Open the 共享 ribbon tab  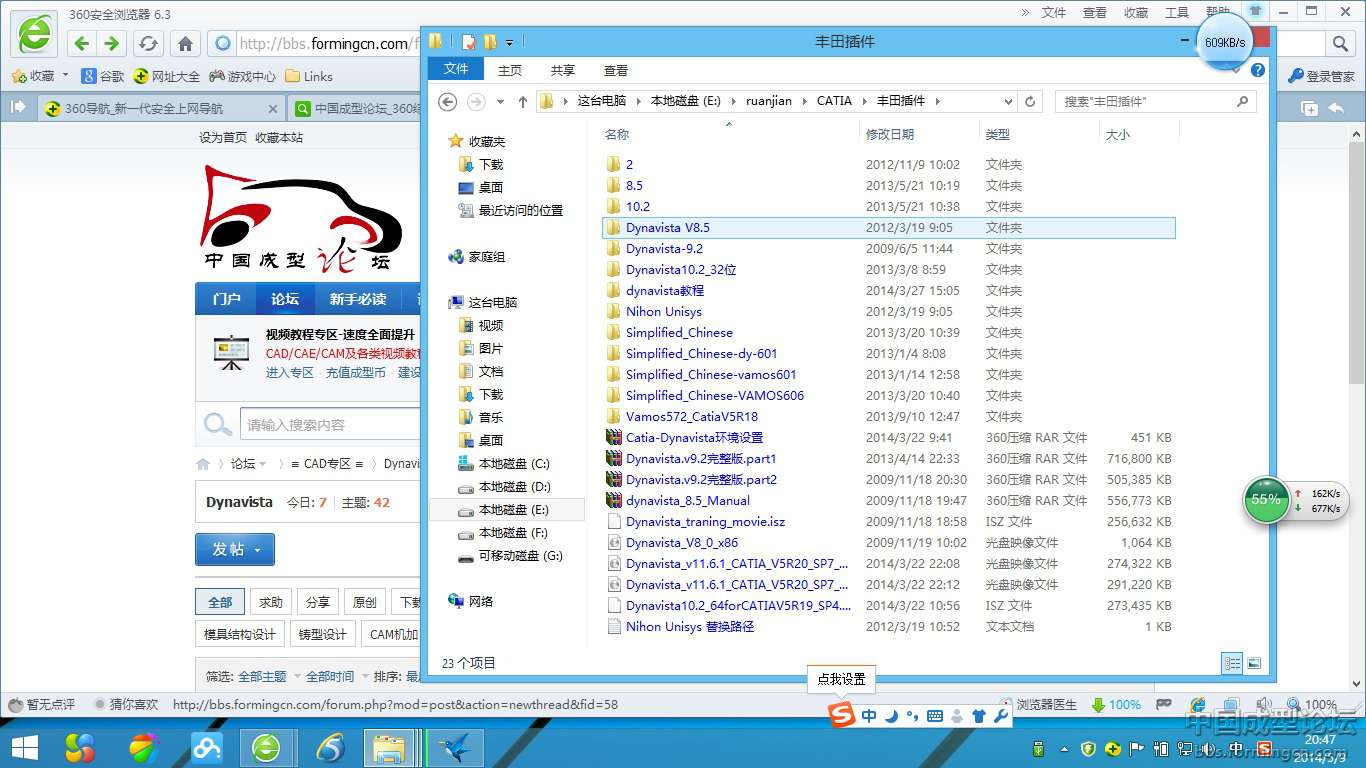pos(562,70)
